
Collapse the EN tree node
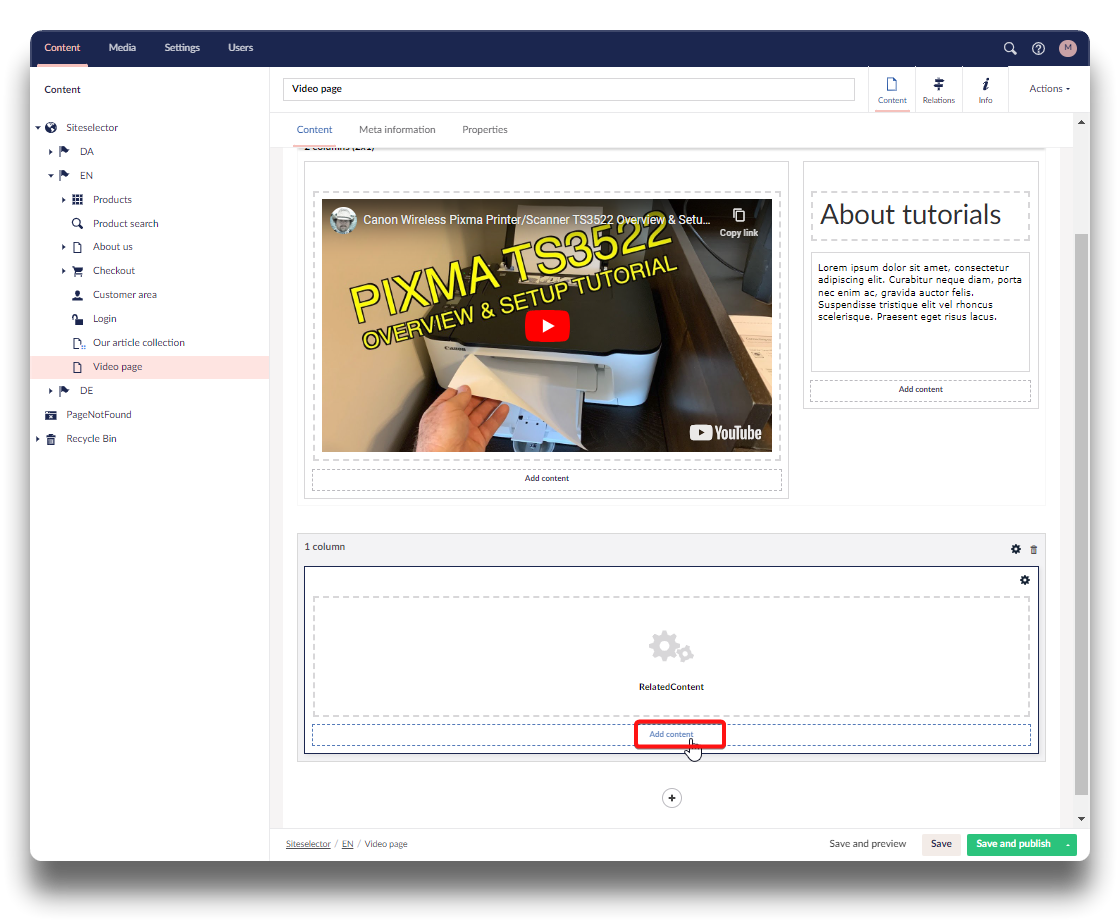51,176
